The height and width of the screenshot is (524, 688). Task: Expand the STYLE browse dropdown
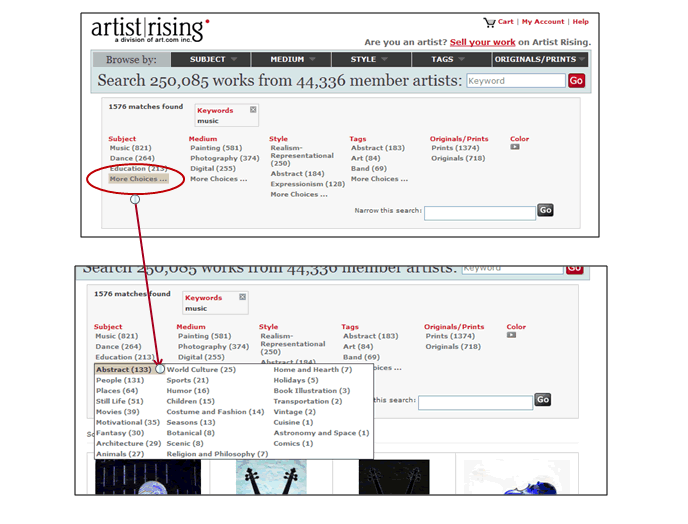[369, 60]
